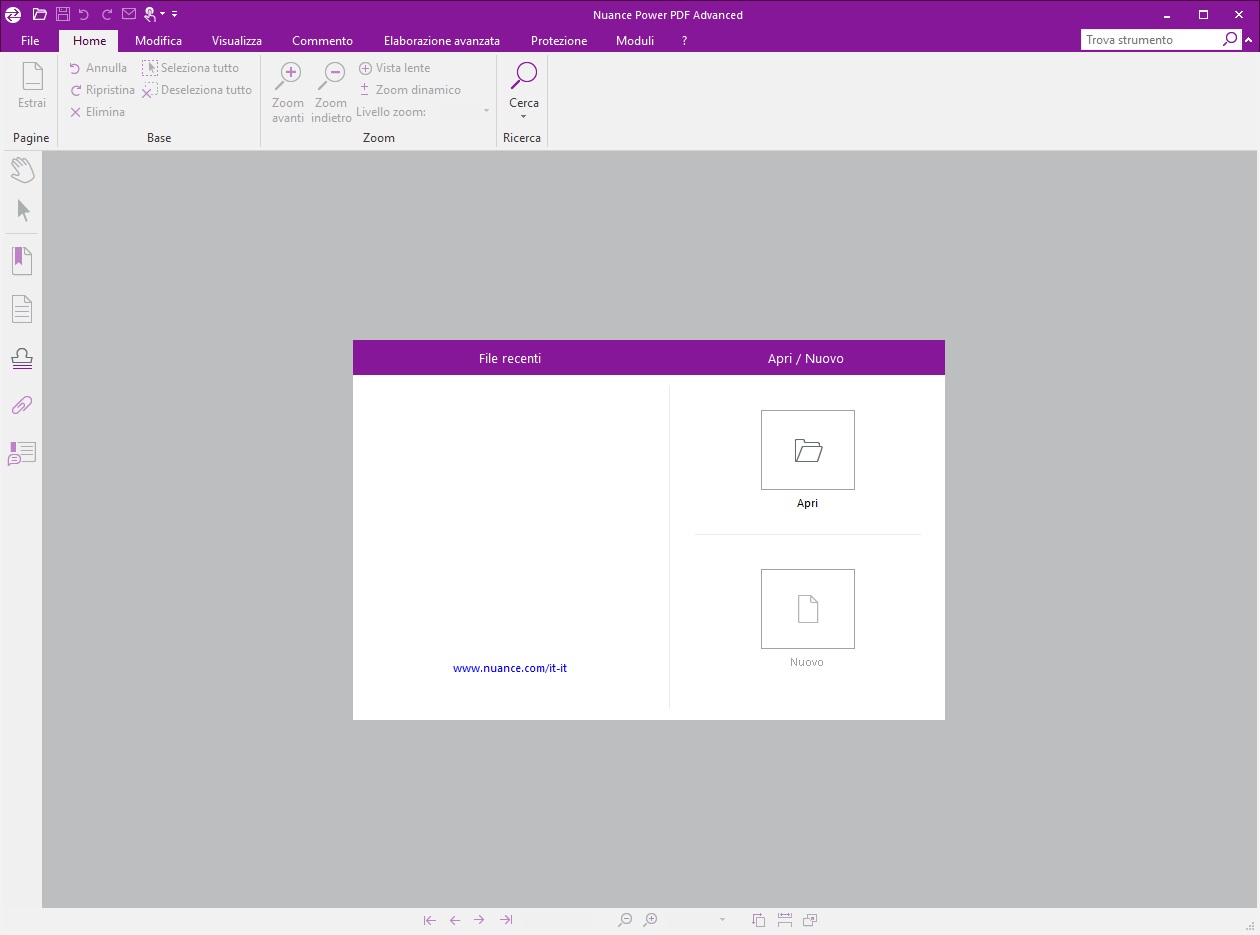Choose the arrow Select tool in sidebar
The width and height of the screenshot is (1260, 935).
[24, 211]
